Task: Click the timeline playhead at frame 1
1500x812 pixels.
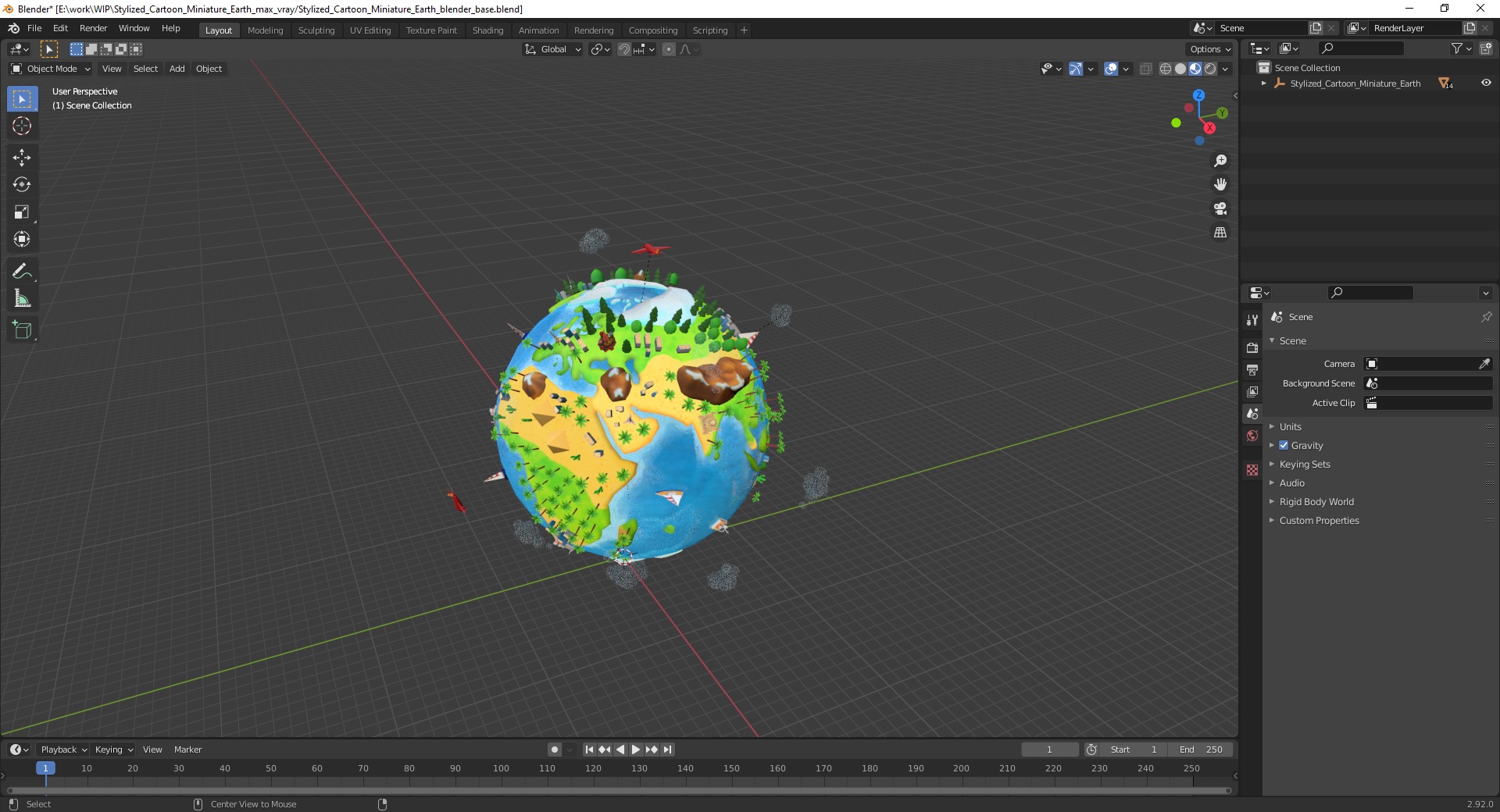Action: click(45, 768)
